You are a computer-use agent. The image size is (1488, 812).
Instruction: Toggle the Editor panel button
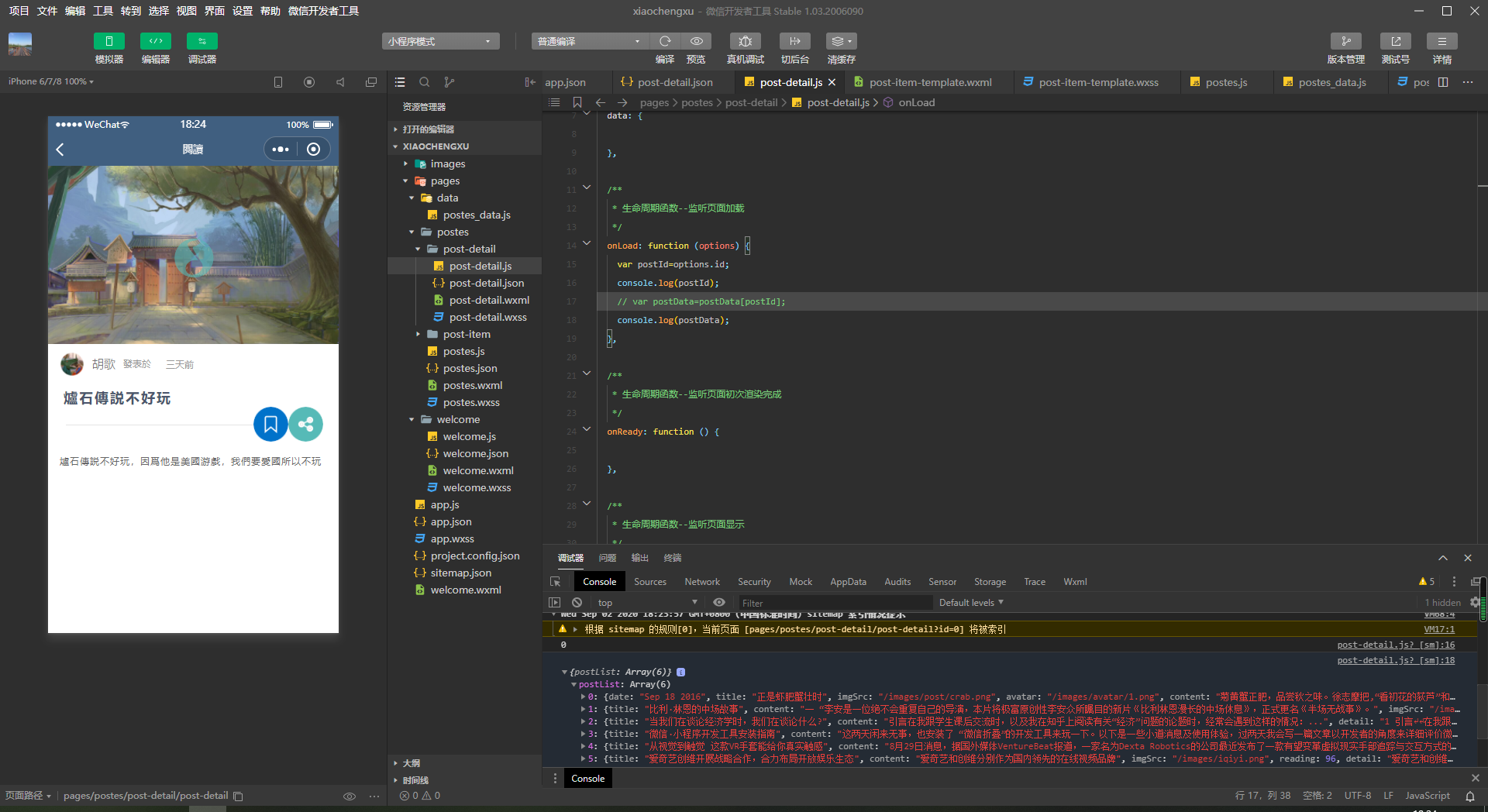tap(156, 41)
